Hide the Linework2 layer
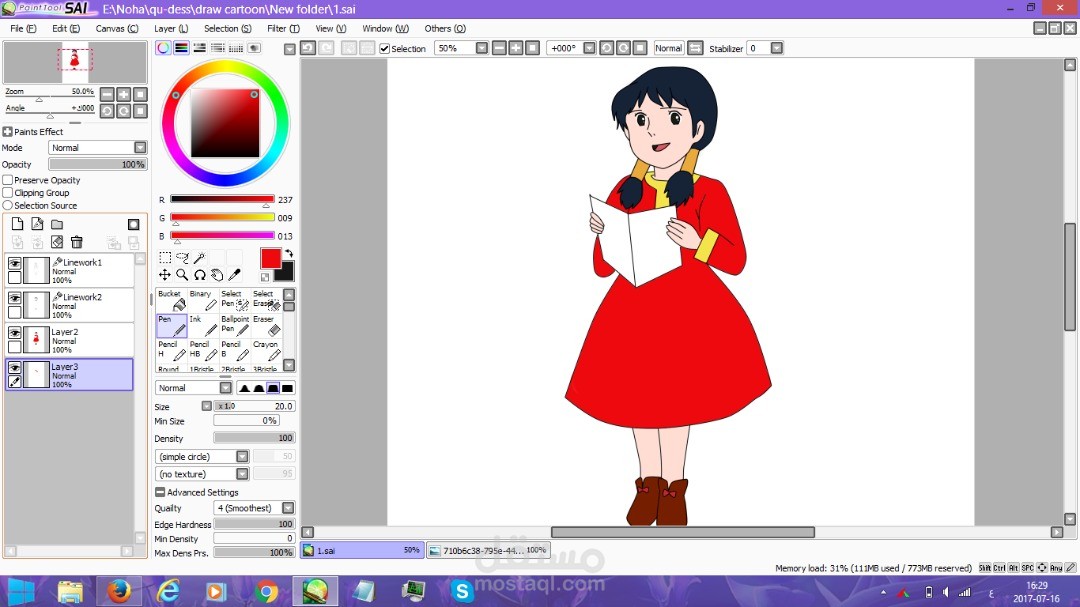1080x607 pixels. point(14,298)
